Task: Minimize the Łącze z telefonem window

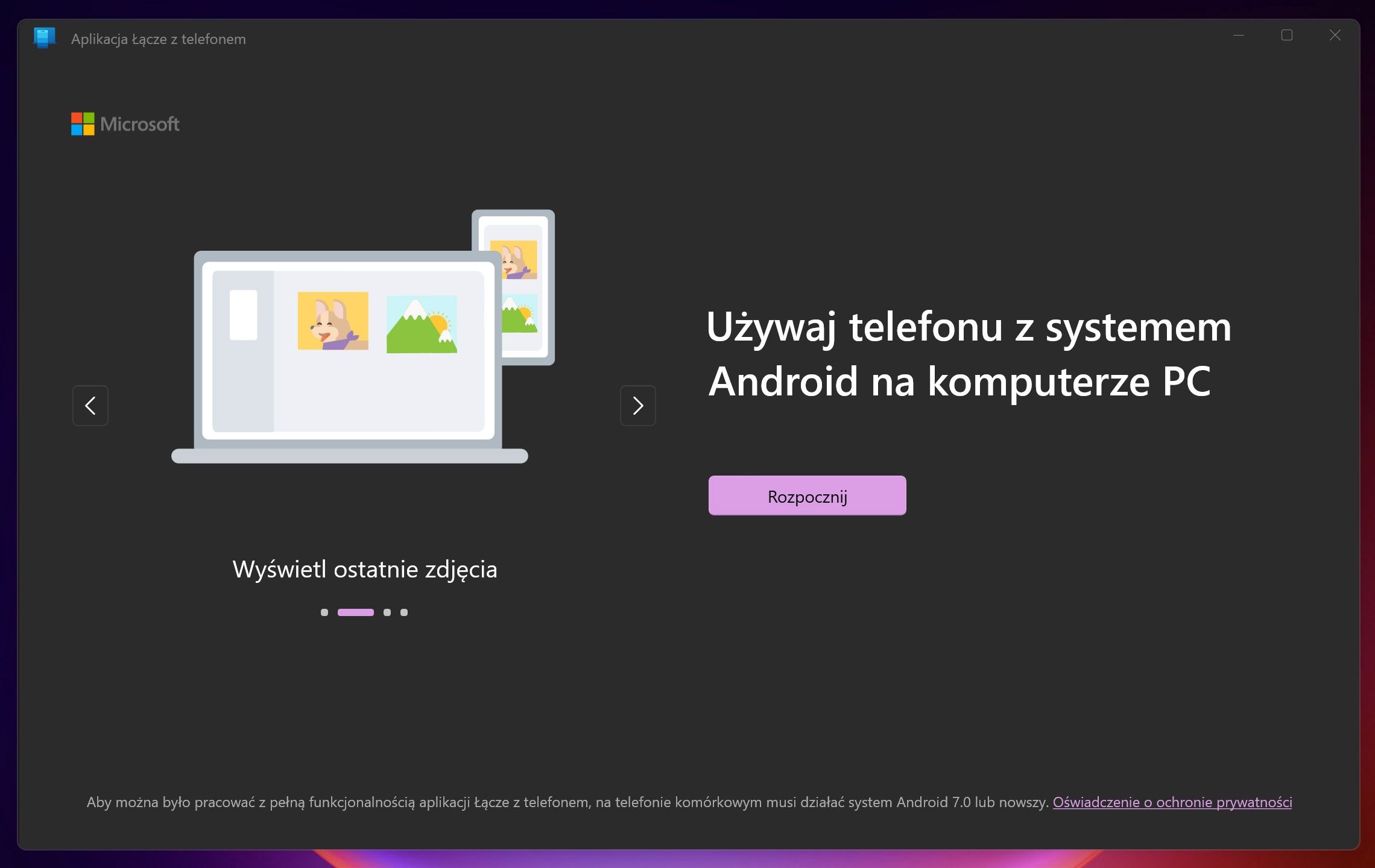Action: point(1239,36)
